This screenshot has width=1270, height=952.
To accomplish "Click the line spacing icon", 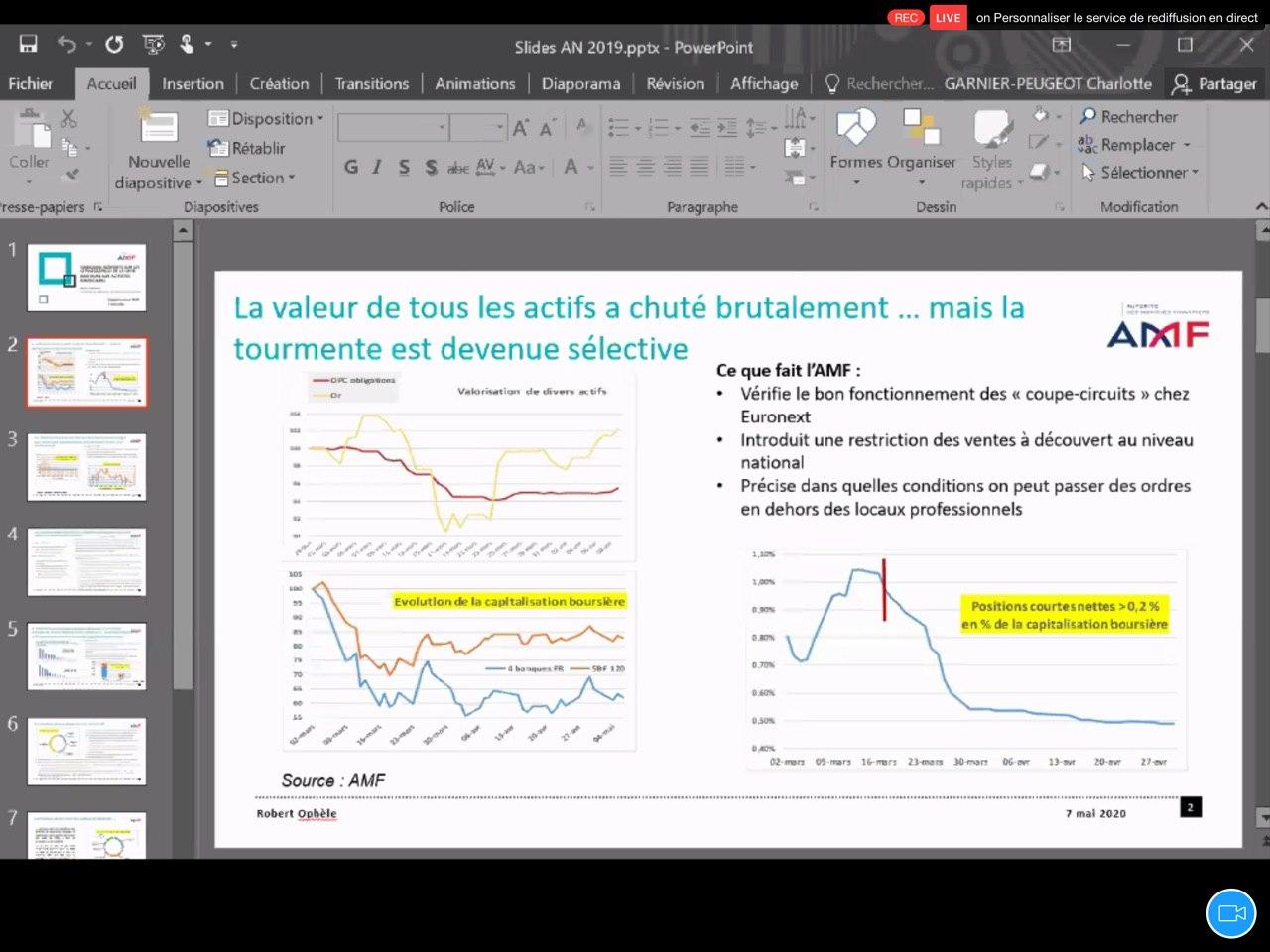I will point(756,127).
